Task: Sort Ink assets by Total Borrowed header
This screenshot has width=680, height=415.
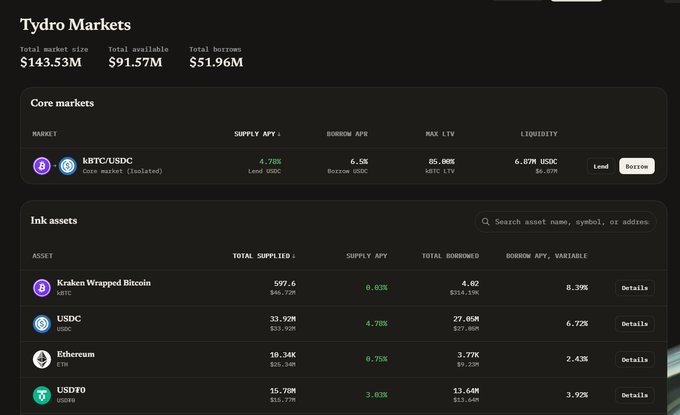Action: point(450,256)
